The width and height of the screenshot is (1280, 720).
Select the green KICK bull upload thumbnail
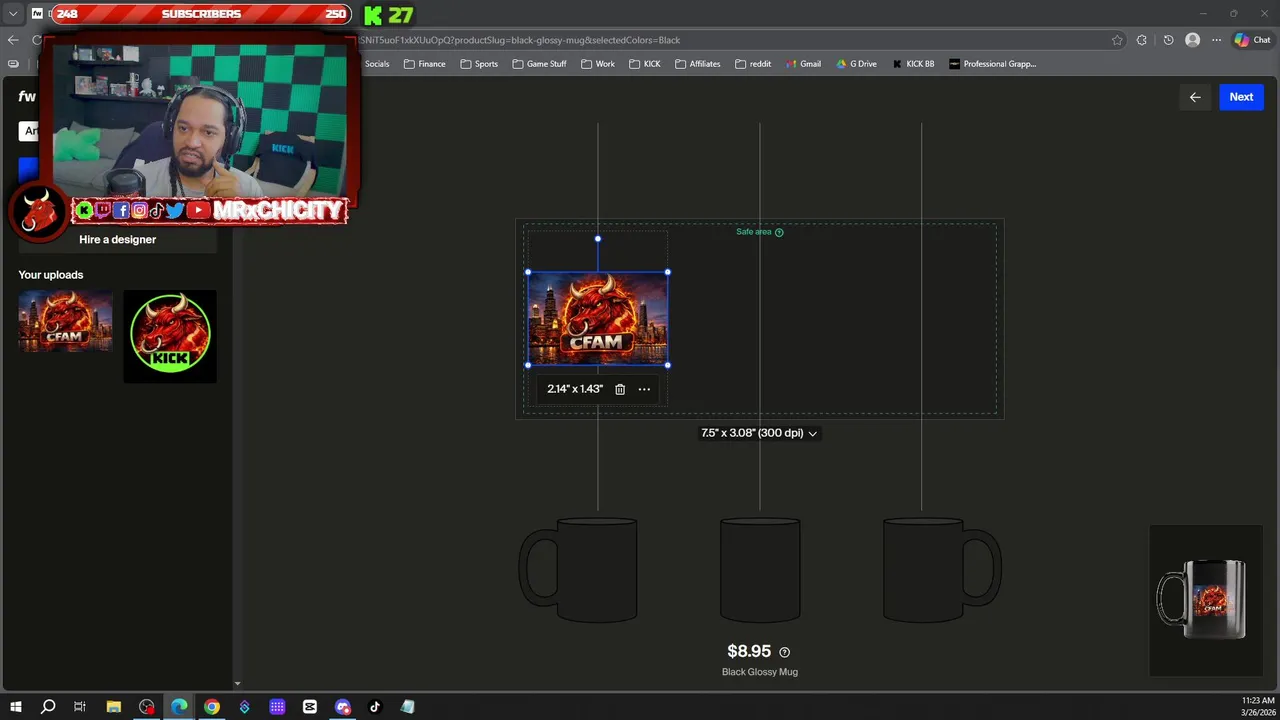170,336
